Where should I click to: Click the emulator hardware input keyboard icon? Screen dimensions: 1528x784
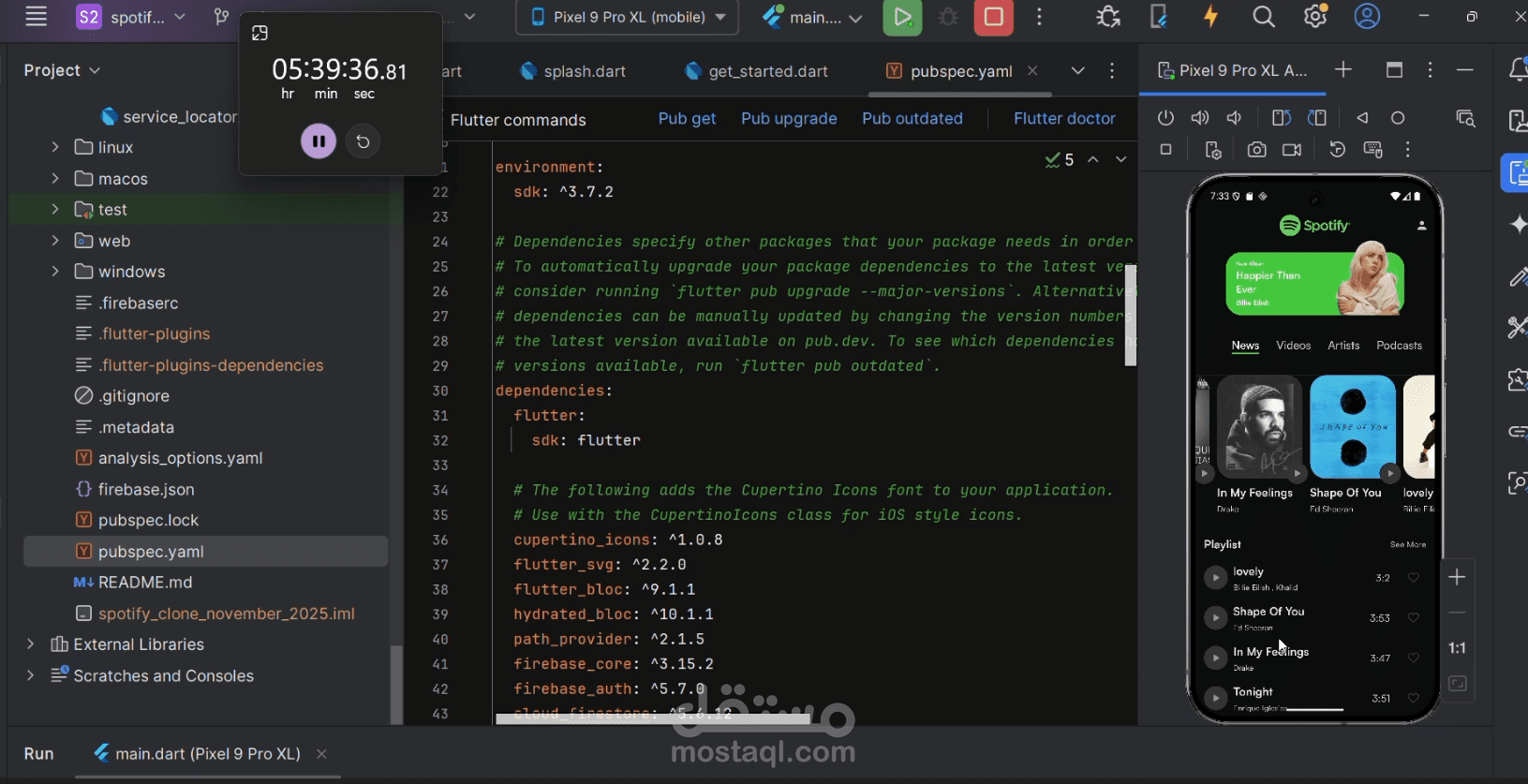point(1373,150)
